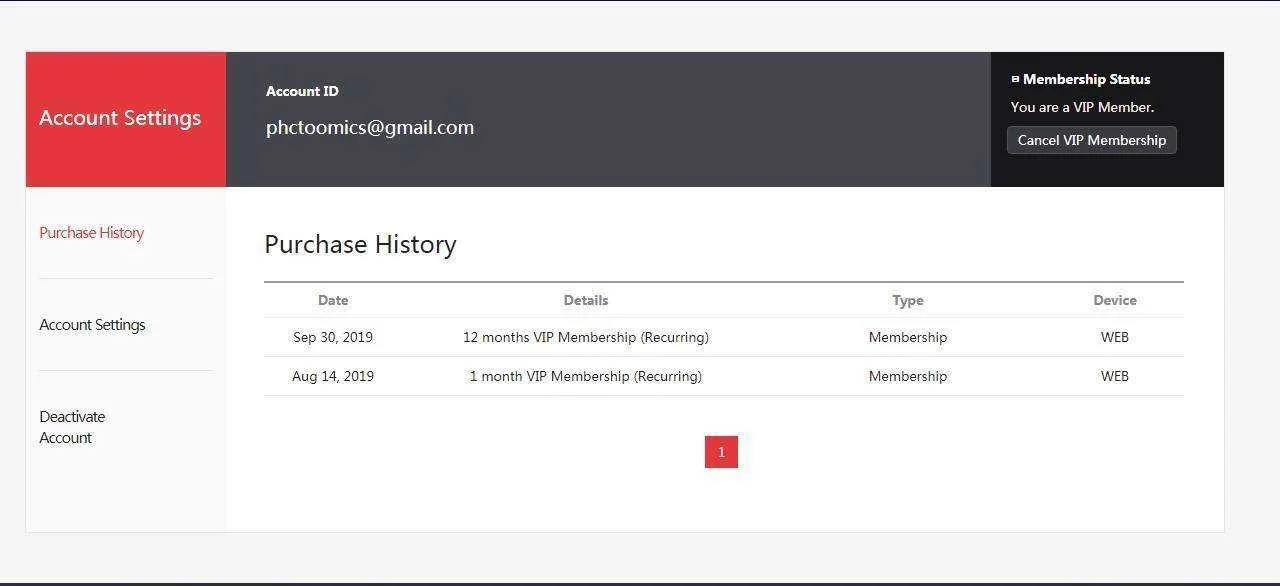1280x586 pixels.
Task: Click the Account ID label
Action: pyautogui.click(x=302, y=91)
